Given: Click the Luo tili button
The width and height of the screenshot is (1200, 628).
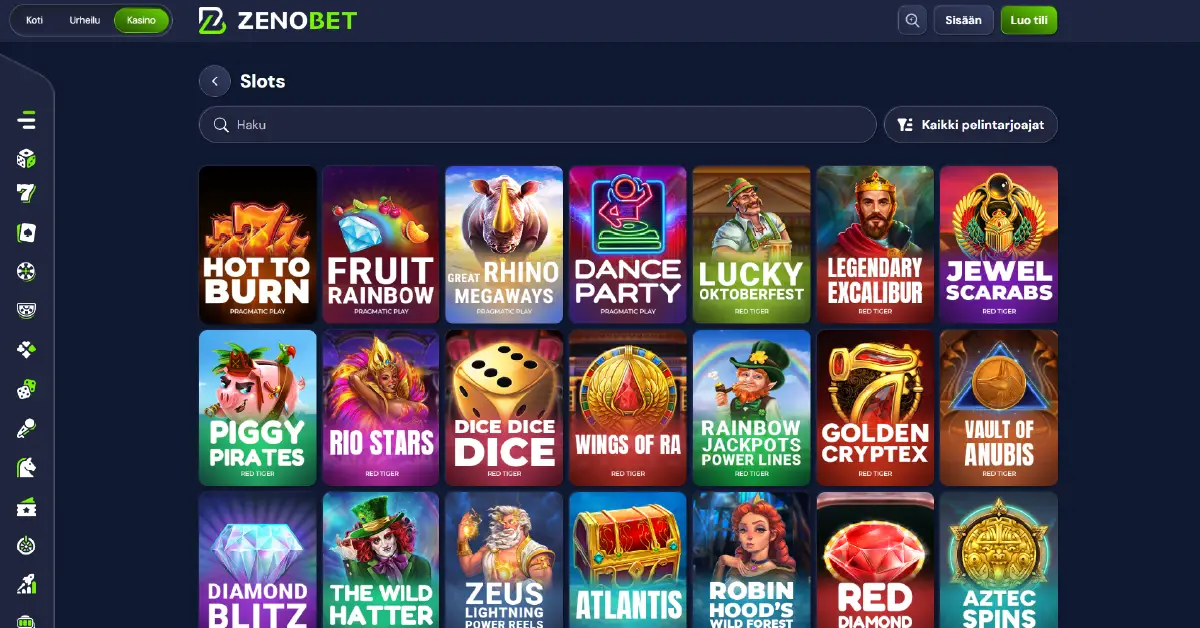Looking at the screenshot, I should click(1029, 20).
